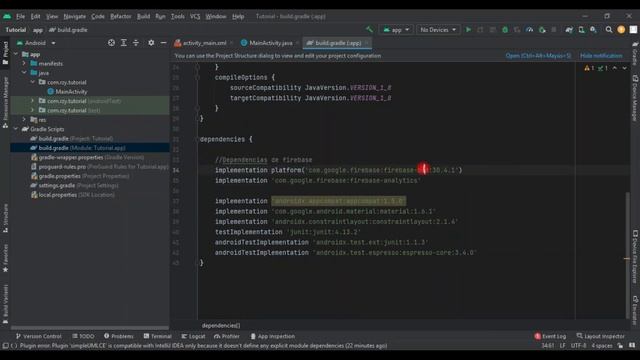Click the Profile app icon
640x360 pixels.
529,30
